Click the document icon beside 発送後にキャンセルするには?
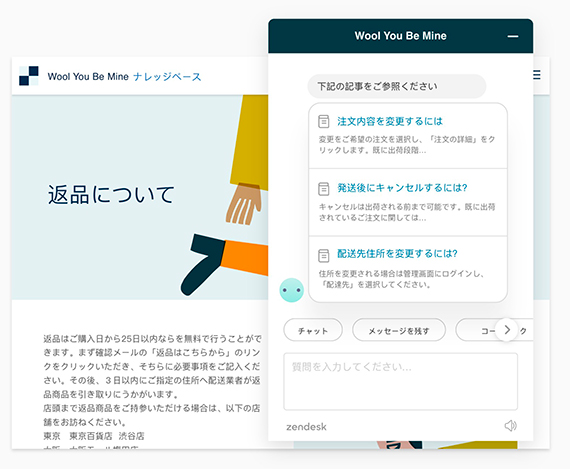570x469 pixels. 324,189
